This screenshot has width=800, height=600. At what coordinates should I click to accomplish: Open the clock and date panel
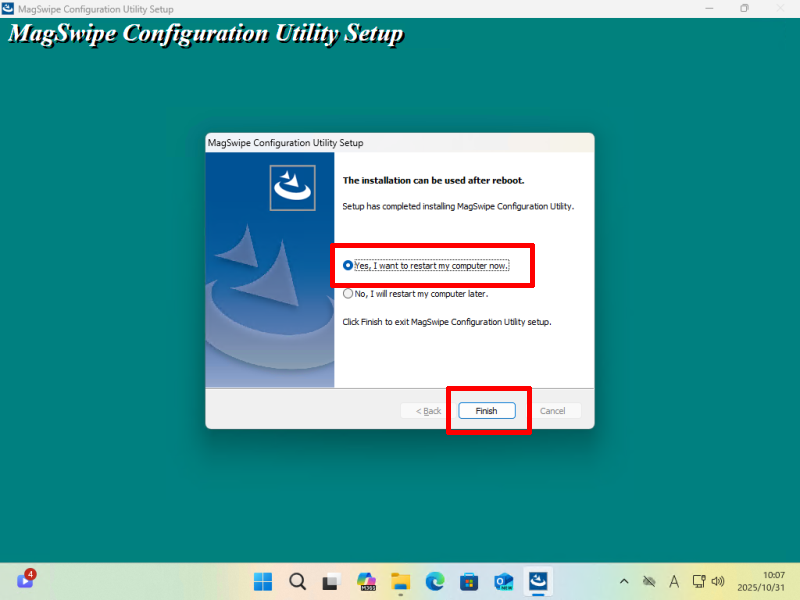pyautogui.click(x=760, y=581)
